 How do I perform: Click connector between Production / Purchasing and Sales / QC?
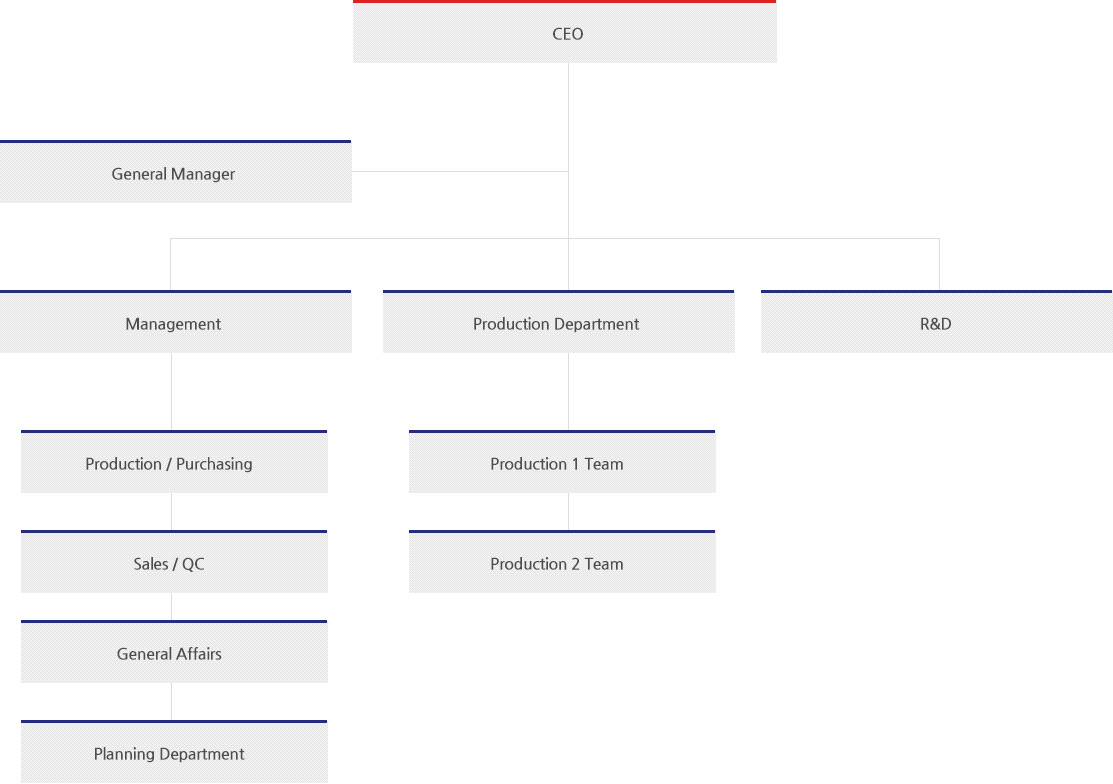pos(171,511)
